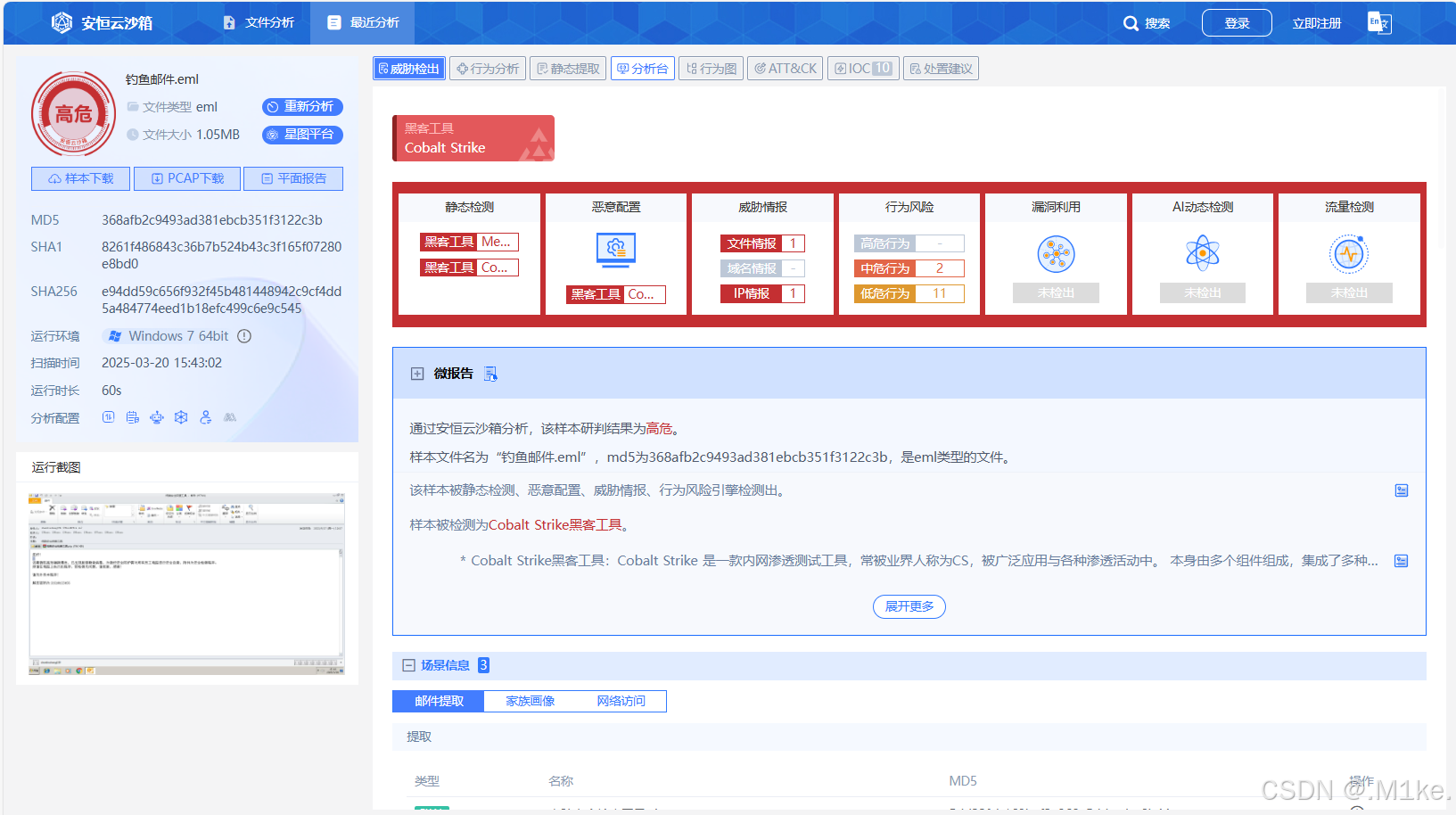The width and height of the screenshot is (1456, 815).
Task: Click the 样本下载 button
Action: (x=80, y=178)
